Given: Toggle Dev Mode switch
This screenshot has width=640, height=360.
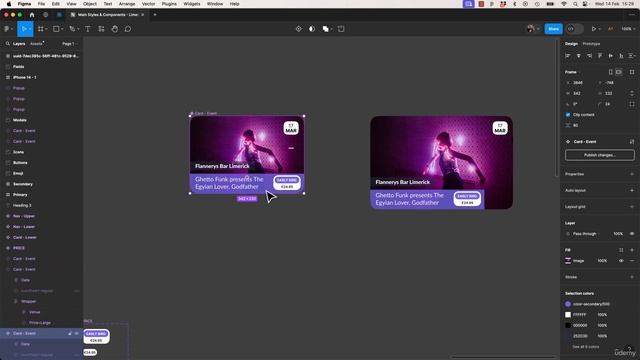Looking at the screenshot, I should (575, 29).
